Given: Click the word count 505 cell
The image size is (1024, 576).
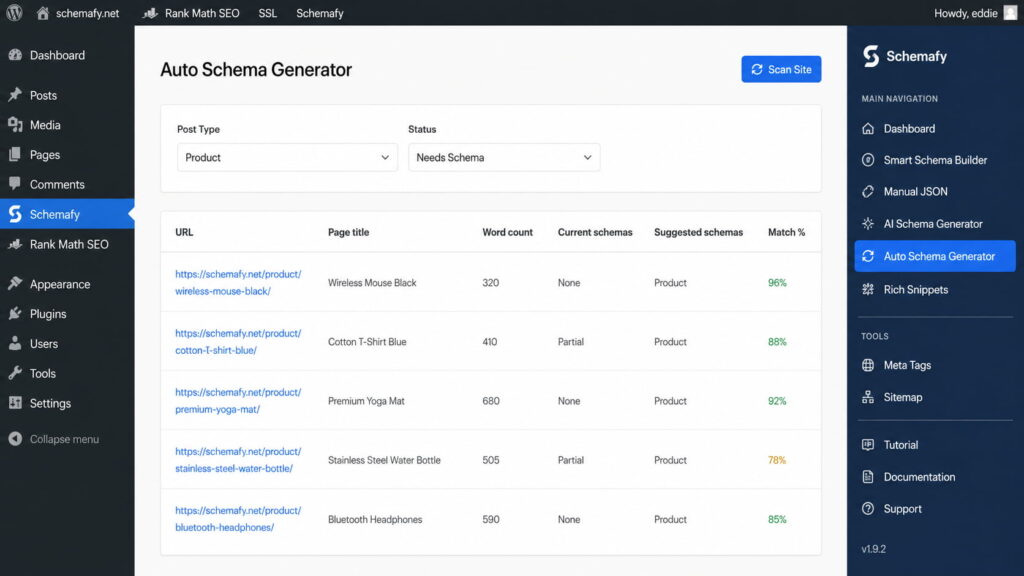Looking at the screenshot, I should pos(490,460).
